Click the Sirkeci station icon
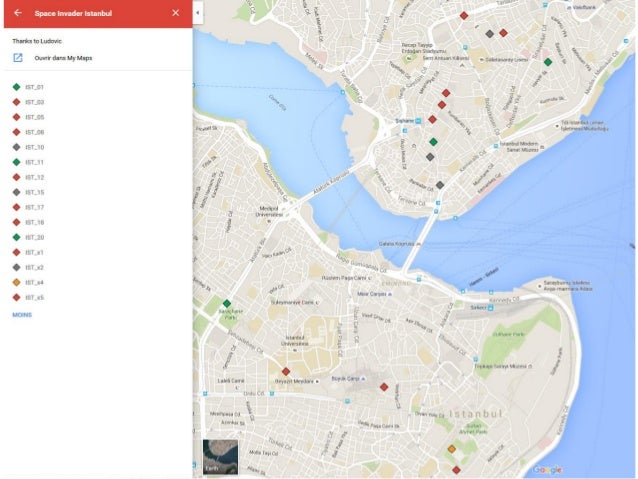The width and height of the screenshot is (638, 479). [x=490, y=308]
